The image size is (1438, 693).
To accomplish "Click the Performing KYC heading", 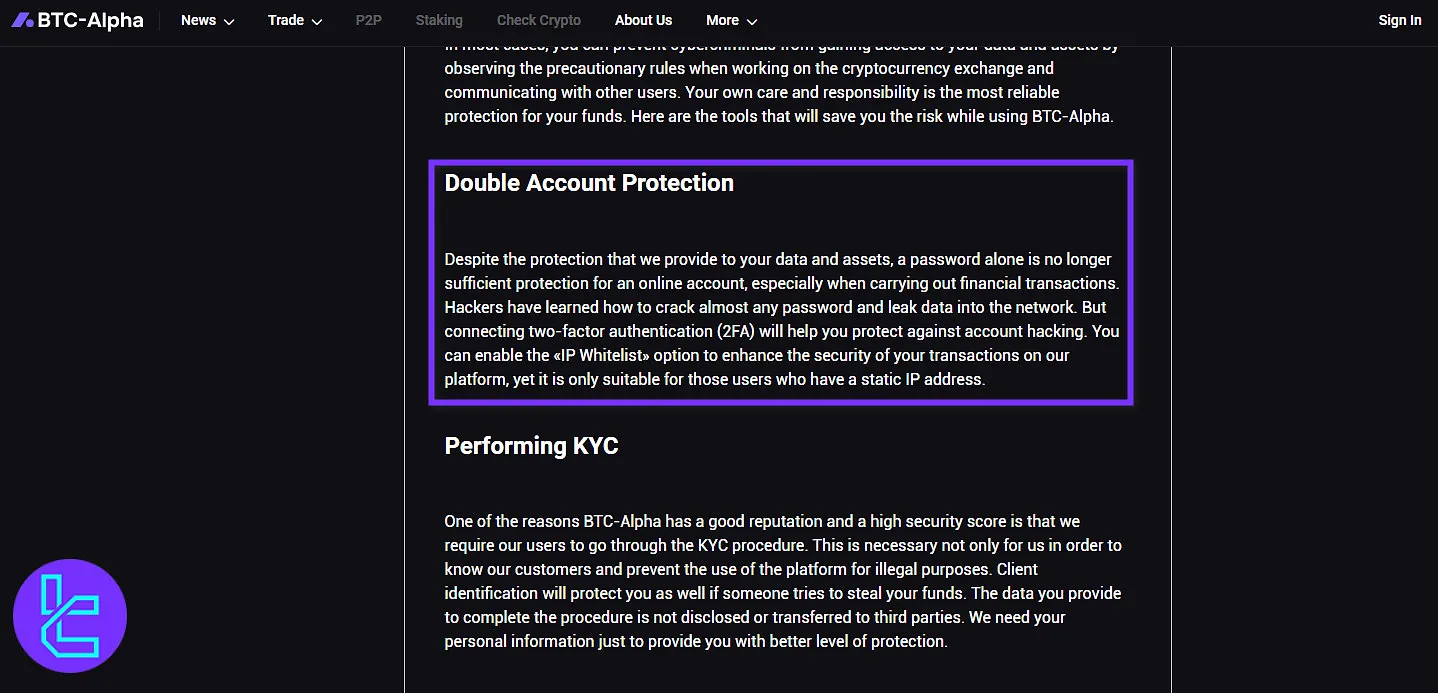I will [531, 446].
